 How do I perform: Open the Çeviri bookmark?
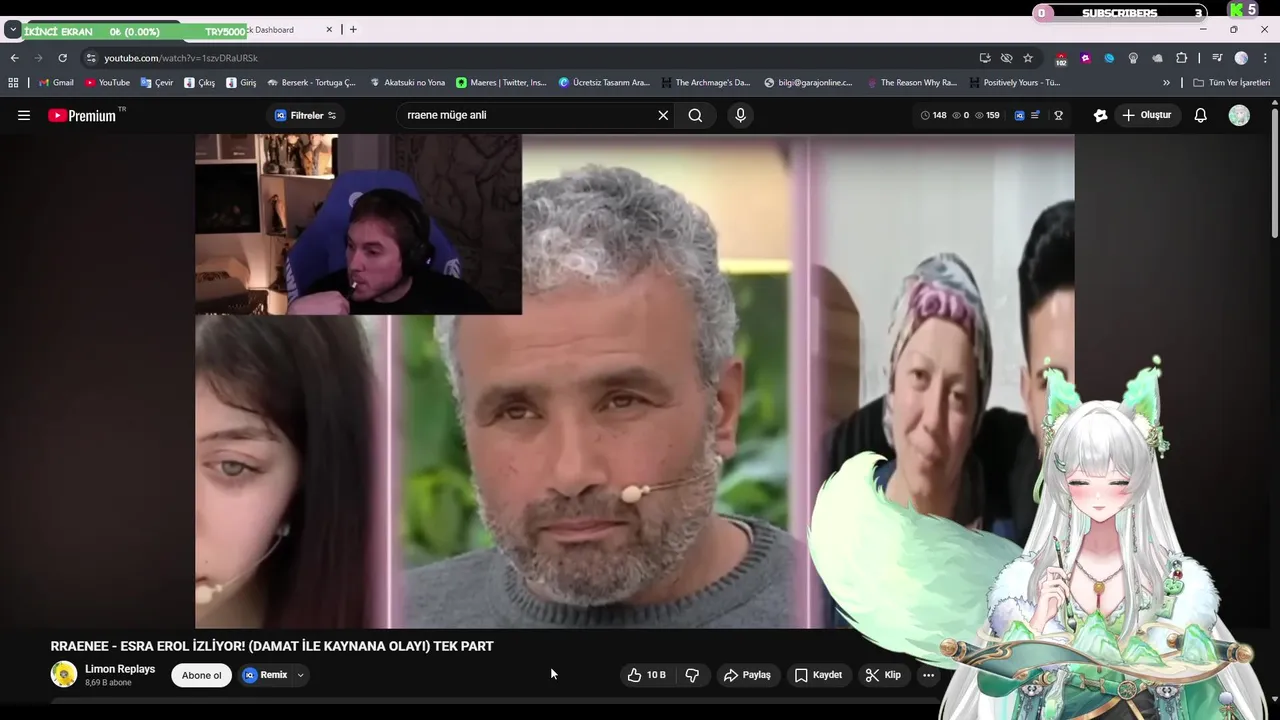tap(157, 83)
